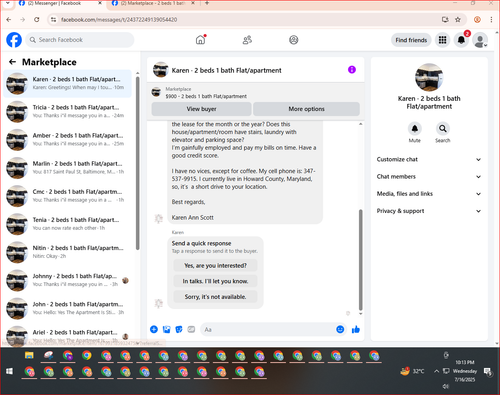Open Tenia conversation in chat list

(x=67, y=224)
